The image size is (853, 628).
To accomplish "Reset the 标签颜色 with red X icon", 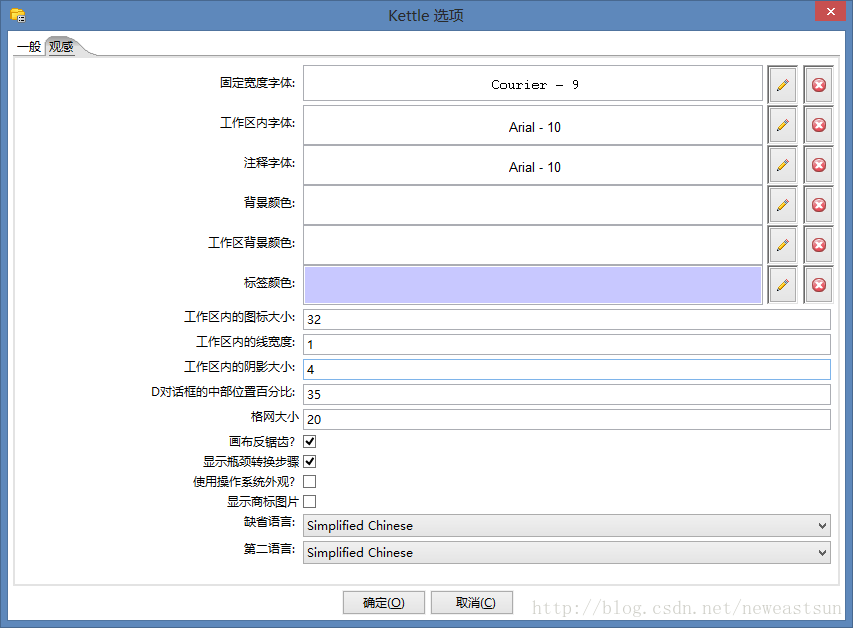I will 819,285.
